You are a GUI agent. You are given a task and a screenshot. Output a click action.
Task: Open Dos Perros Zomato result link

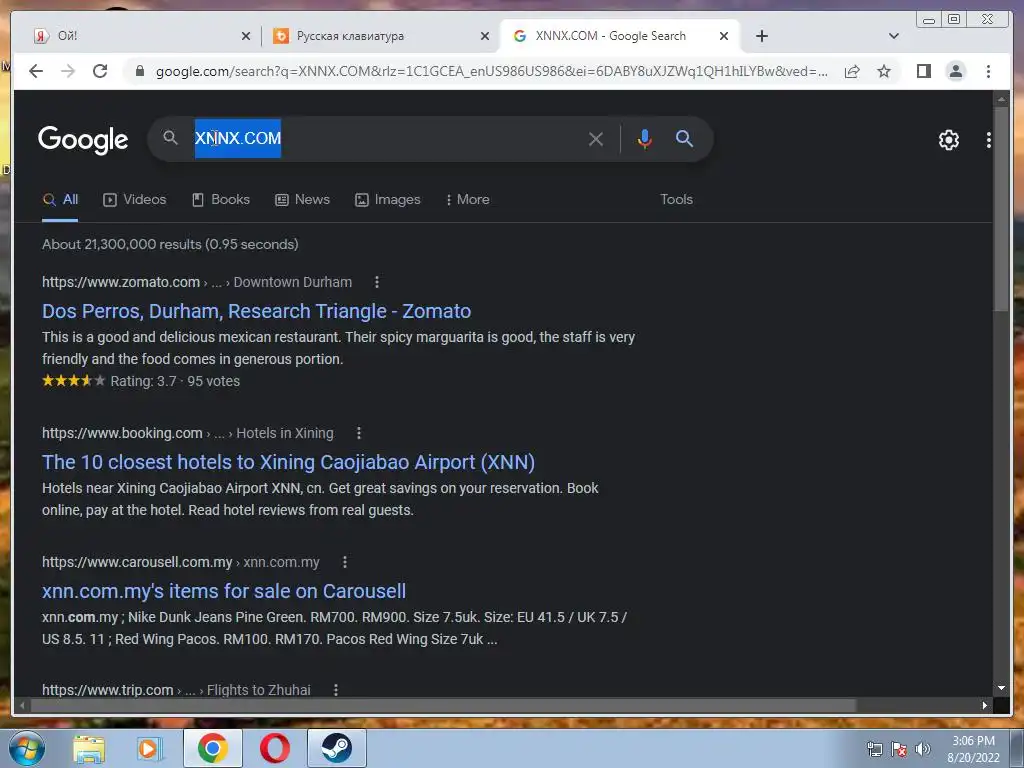coord(257,311)
